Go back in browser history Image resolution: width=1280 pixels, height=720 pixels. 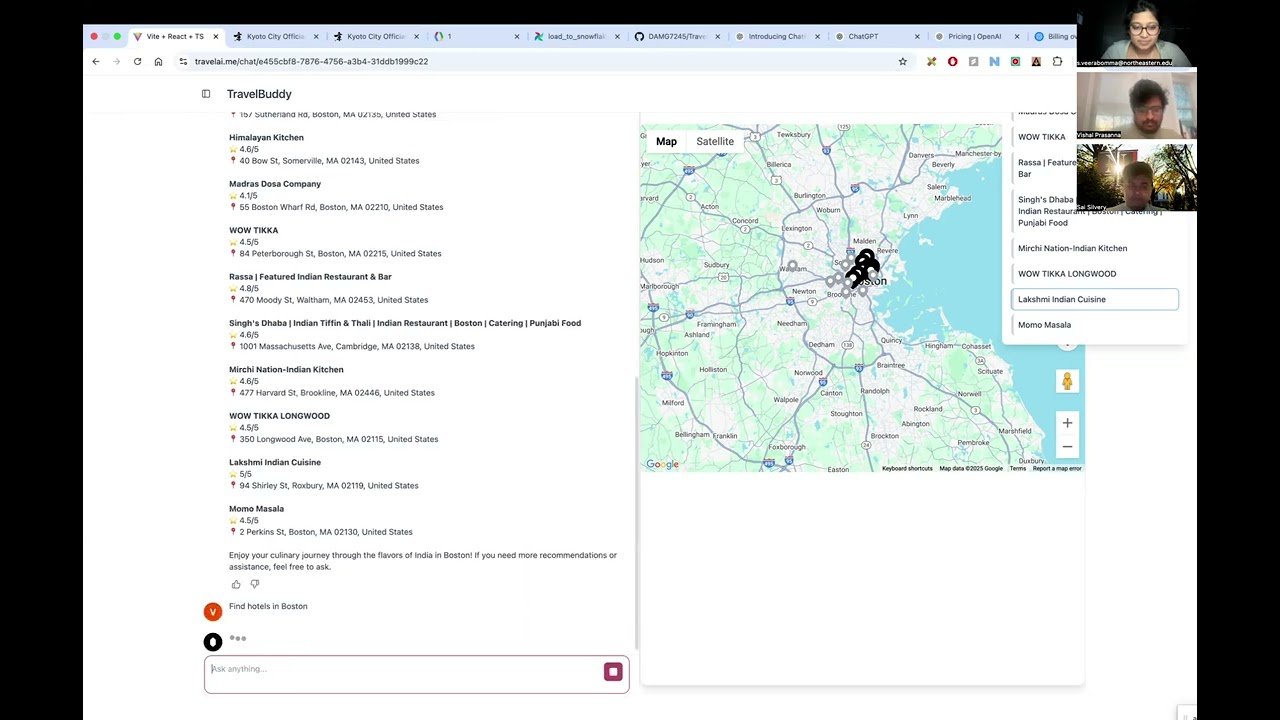96,61
